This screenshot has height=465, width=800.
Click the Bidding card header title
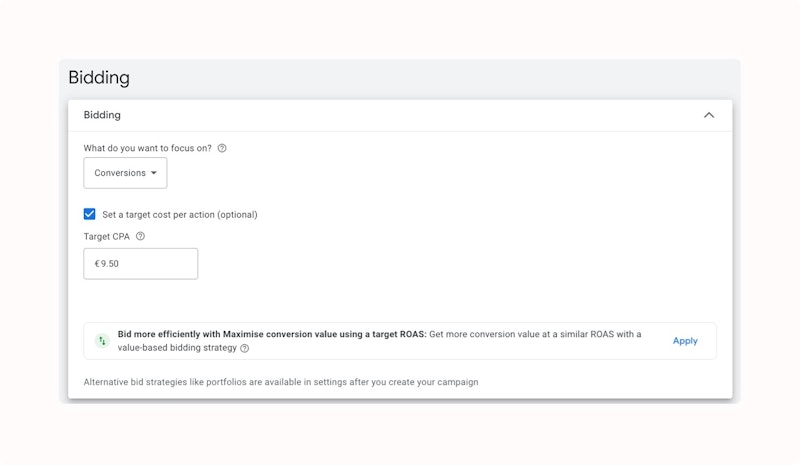coord(102,115)
